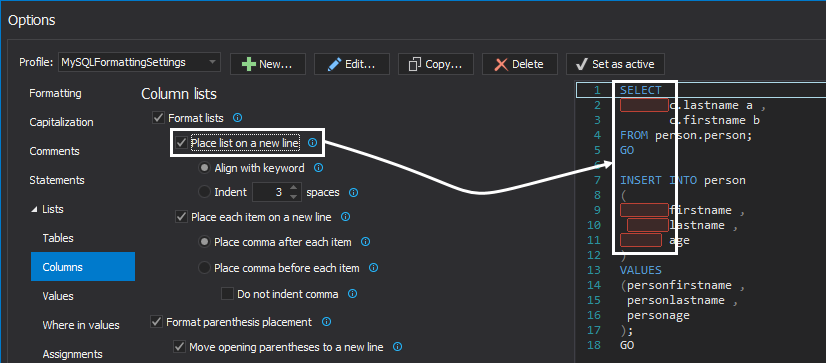
Task: Click the copy pages icon on Copy button
Action: click(416, 64)
